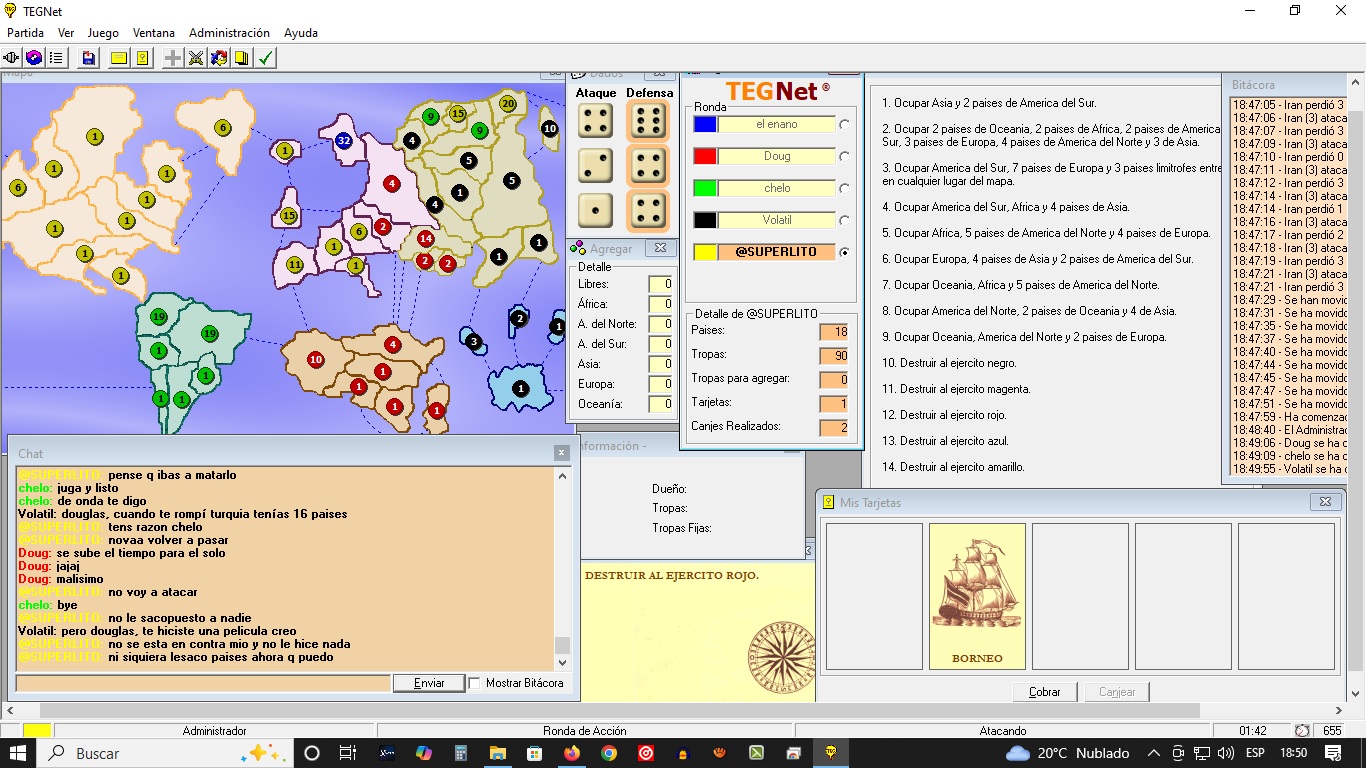Click the gray plus add troops icon

173,58
